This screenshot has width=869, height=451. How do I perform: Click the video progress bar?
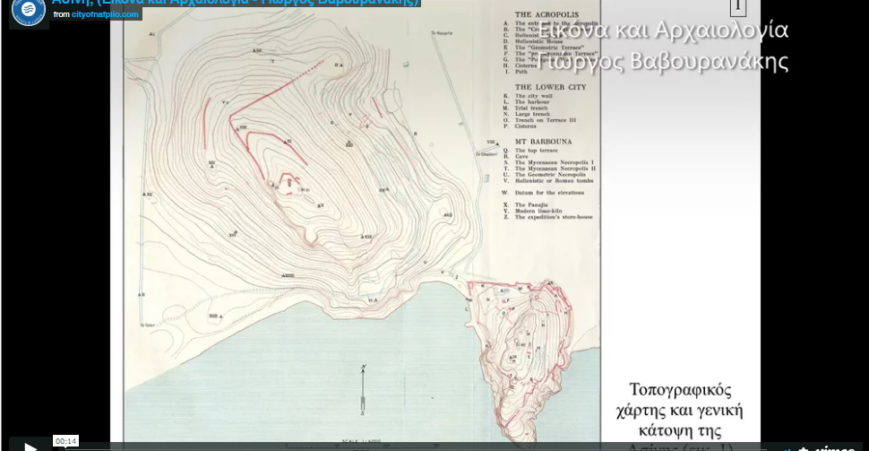[x=400, y=444]
